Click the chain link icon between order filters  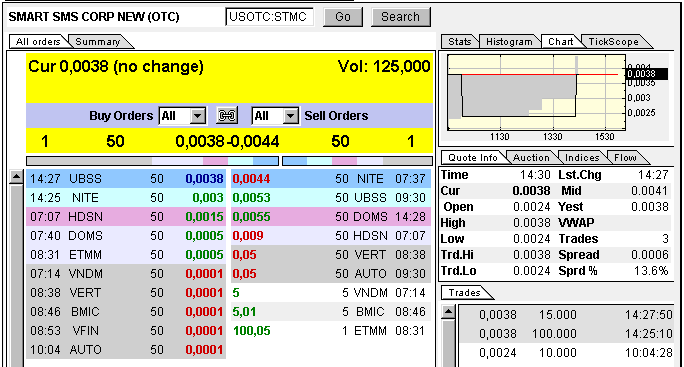click(227, 116)
